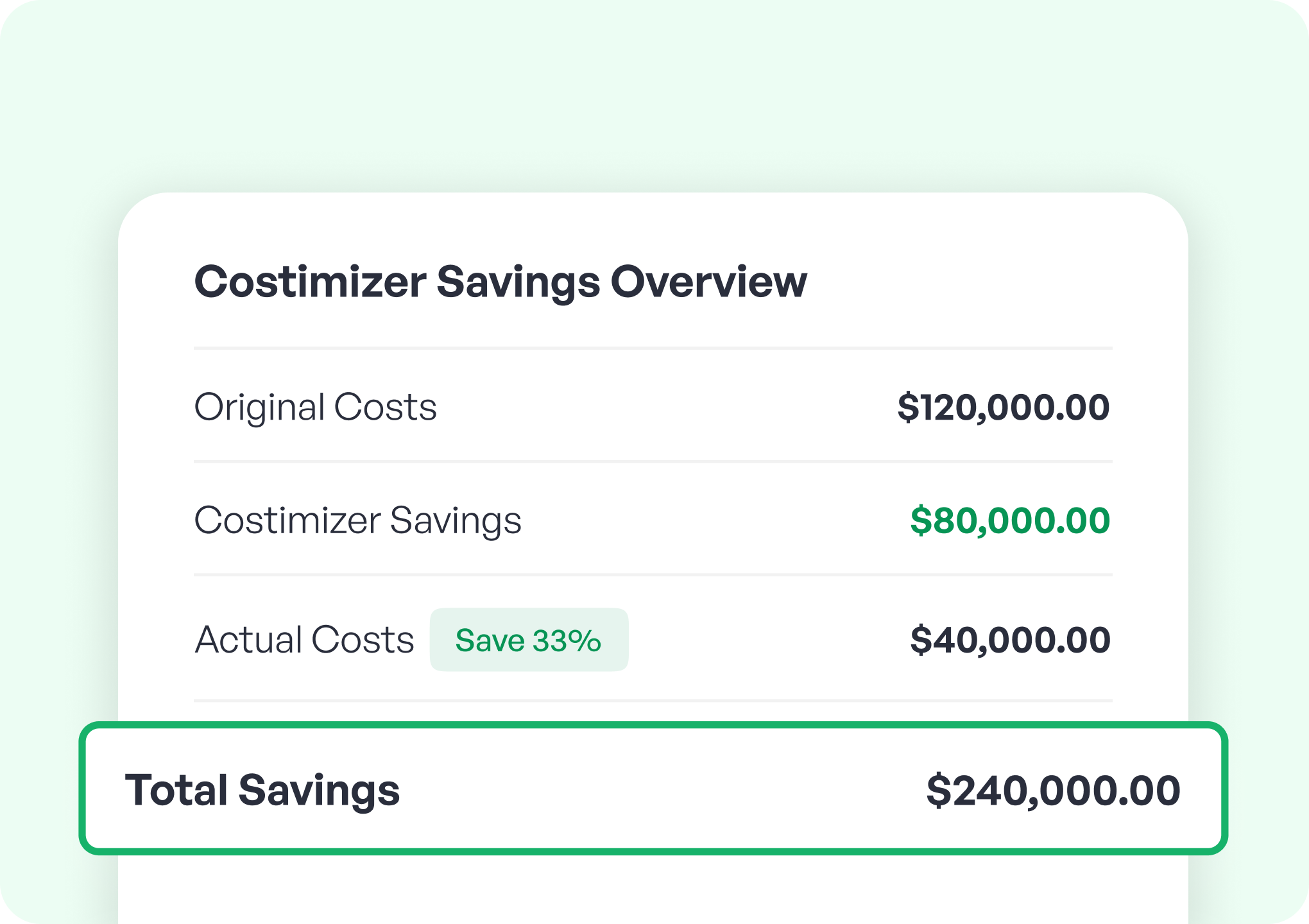The image size is (1309, 924).
Task: Click the word "Actual" in "Actual Costs"
Action: click(x=249, y=640)
